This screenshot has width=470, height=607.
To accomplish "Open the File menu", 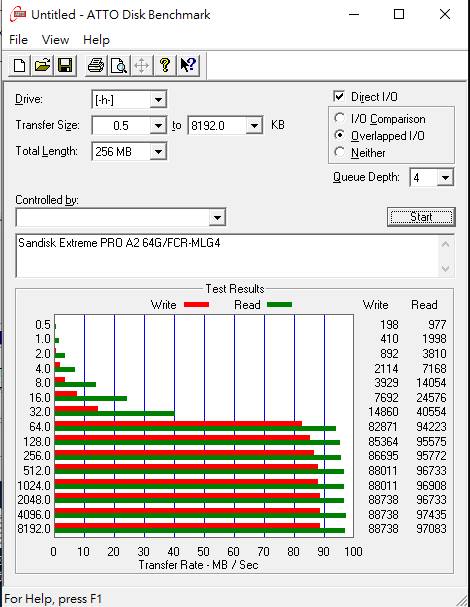I will click(18, 40).
